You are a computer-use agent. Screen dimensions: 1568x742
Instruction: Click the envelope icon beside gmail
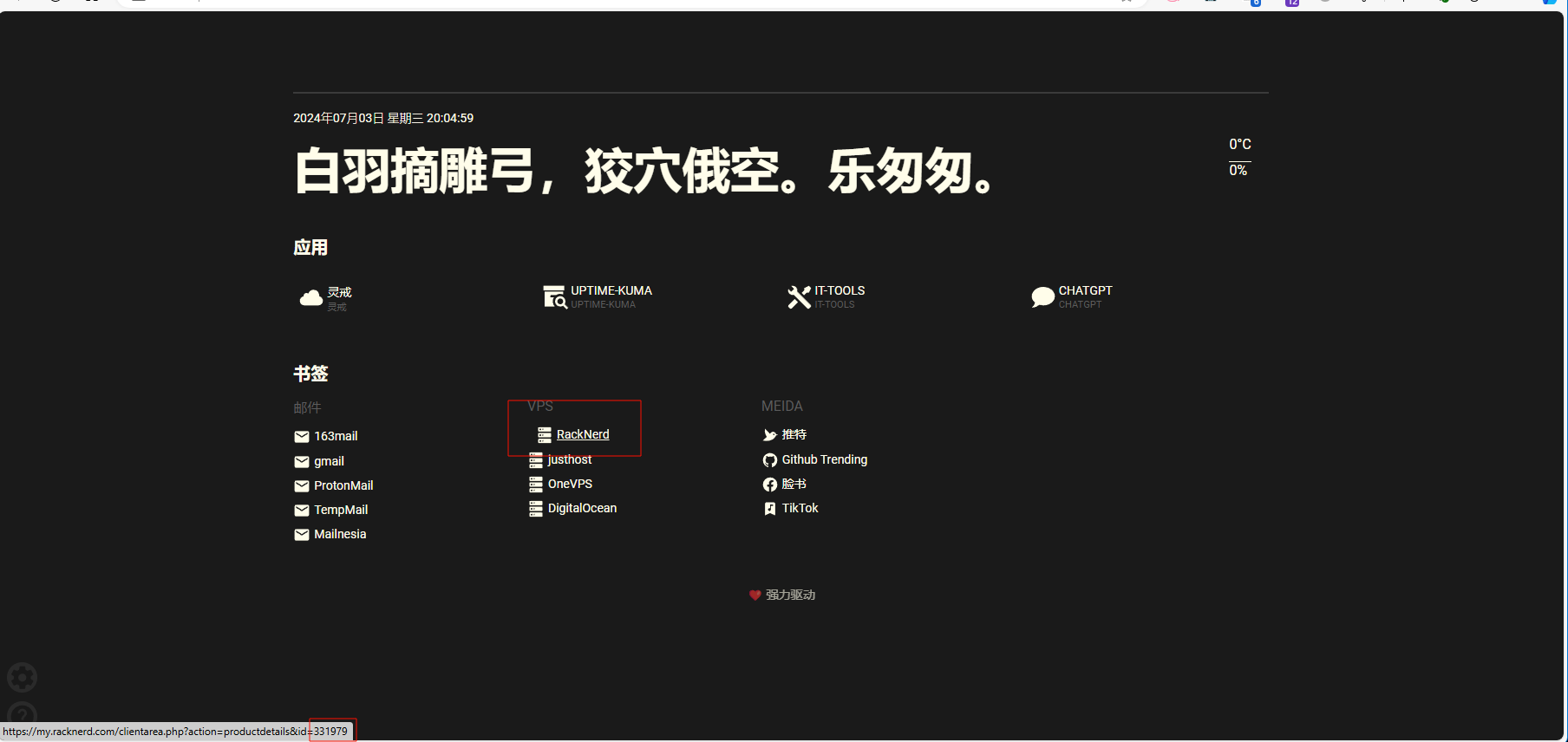[x=302, y=462]
